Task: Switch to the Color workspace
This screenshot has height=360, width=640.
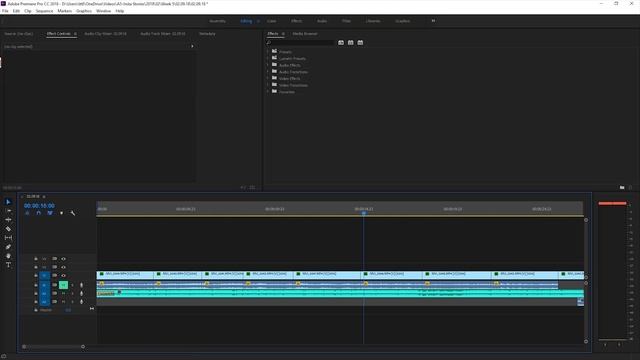Action: (x=271, y=21)
